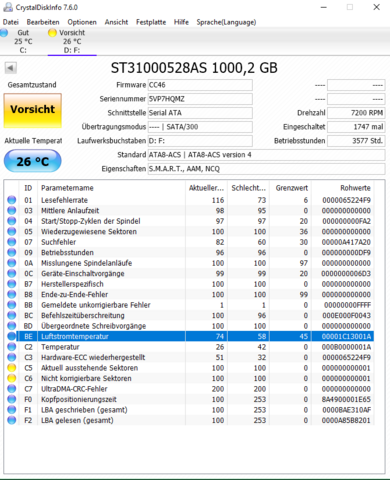
Task: Click the Parametername column header
Action: (111, 188)
